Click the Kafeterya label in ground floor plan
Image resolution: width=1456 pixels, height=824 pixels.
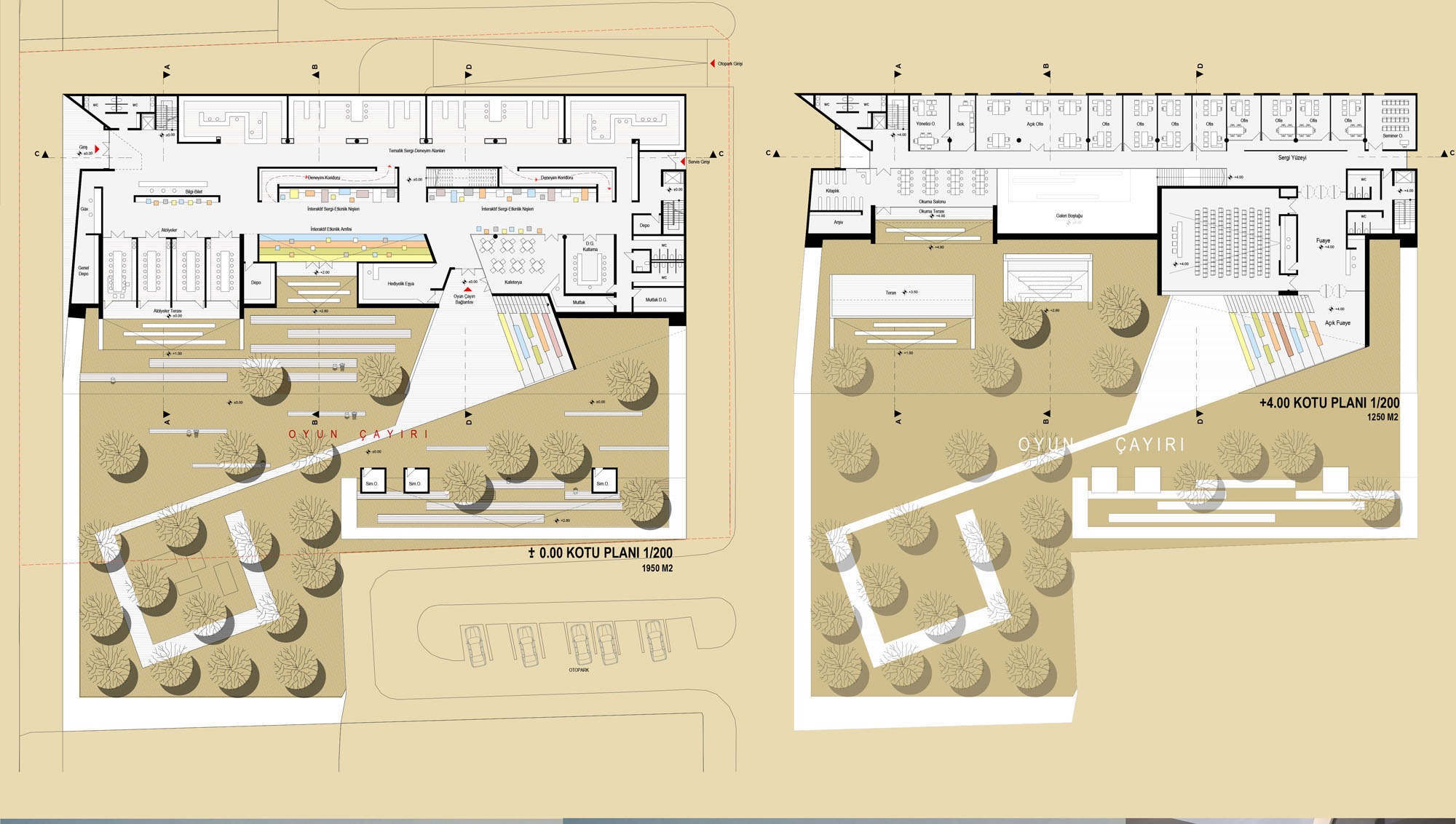513,282
